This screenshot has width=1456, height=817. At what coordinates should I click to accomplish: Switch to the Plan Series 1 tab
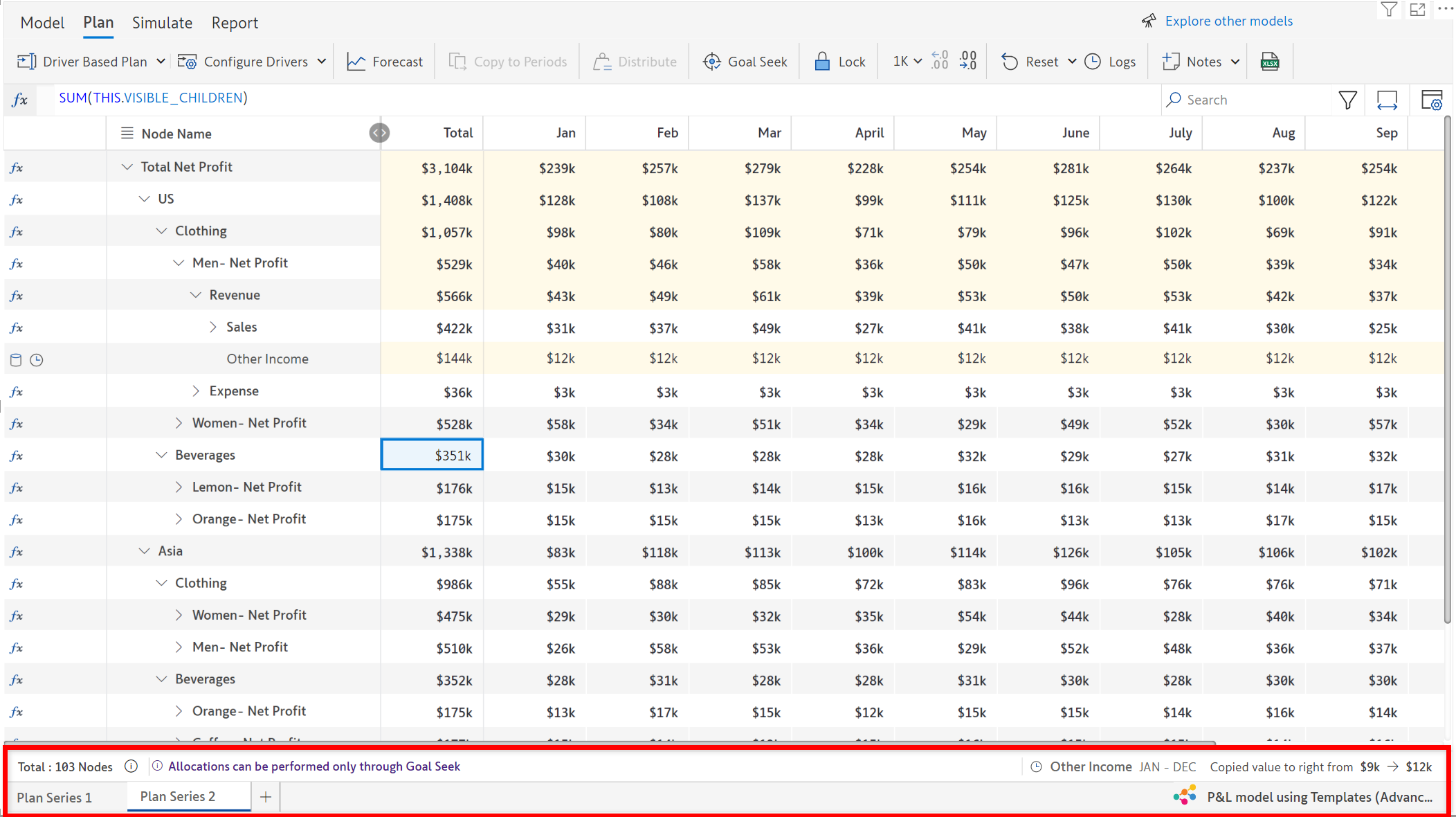click(x=55, y=798)
